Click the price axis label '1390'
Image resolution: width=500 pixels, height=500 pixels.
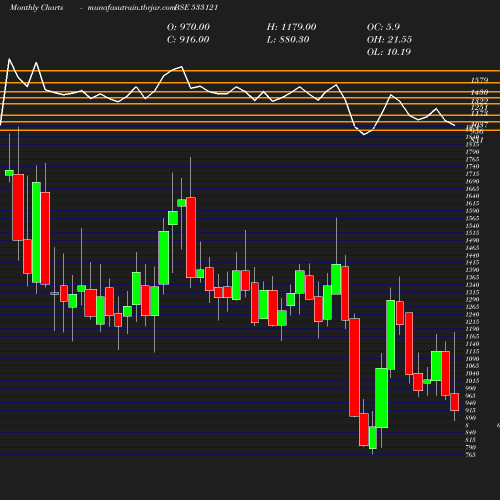click(x=472, y=270)
